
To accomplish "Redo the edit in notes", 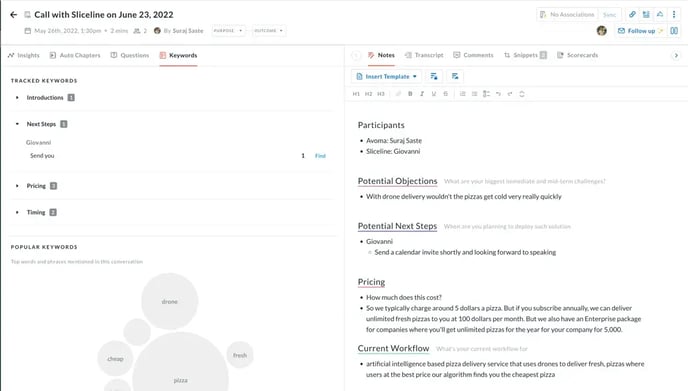I will 510,94.
